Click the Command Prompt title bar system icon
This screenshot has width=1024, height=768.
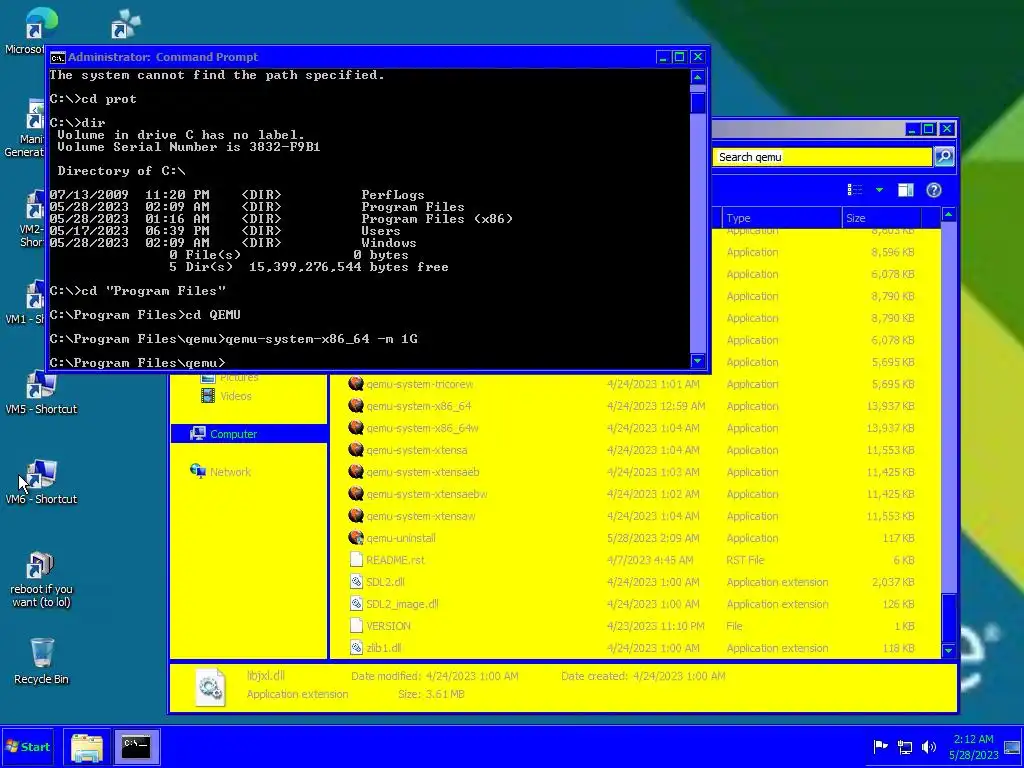pyautogui.click(x=57, y=57)
